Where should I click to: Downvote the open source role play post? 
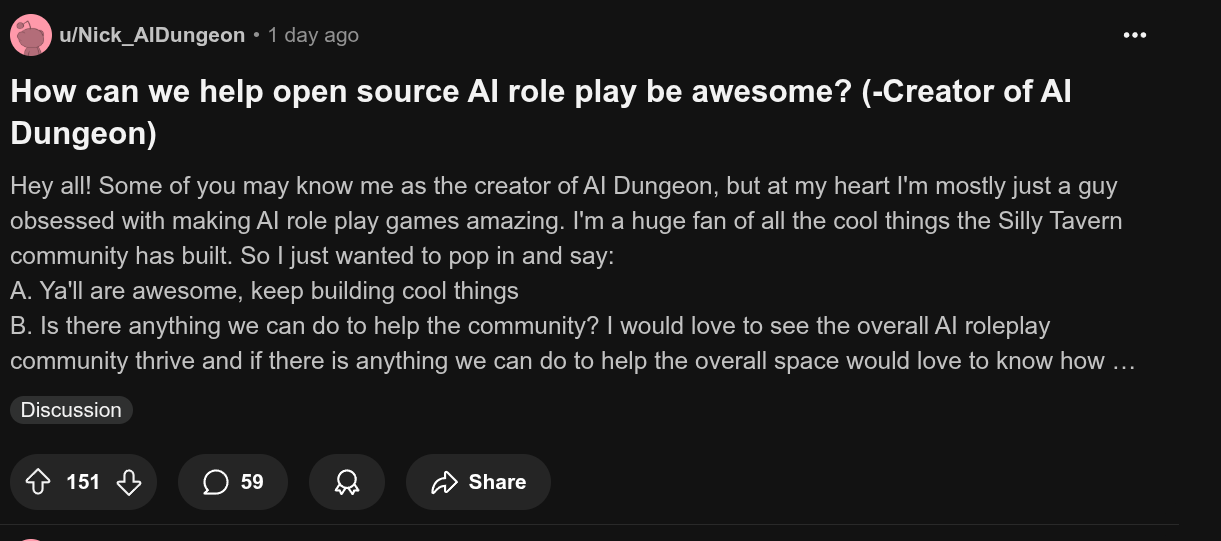pyautogui.click(x=129, y=482)
